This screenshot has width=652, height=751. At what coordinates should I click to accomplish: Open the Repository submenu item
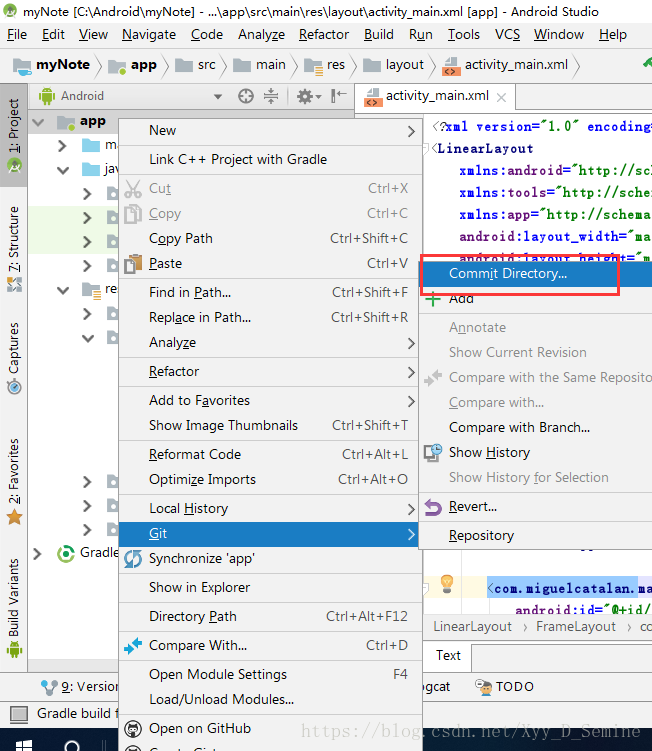point(536,535)
